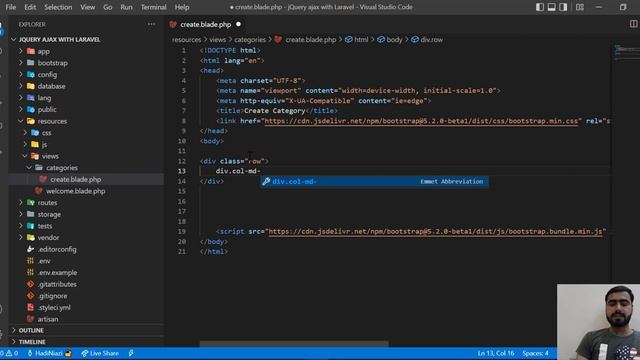
Task: Expand the lang folder chevron
Action: pos(21,98)
